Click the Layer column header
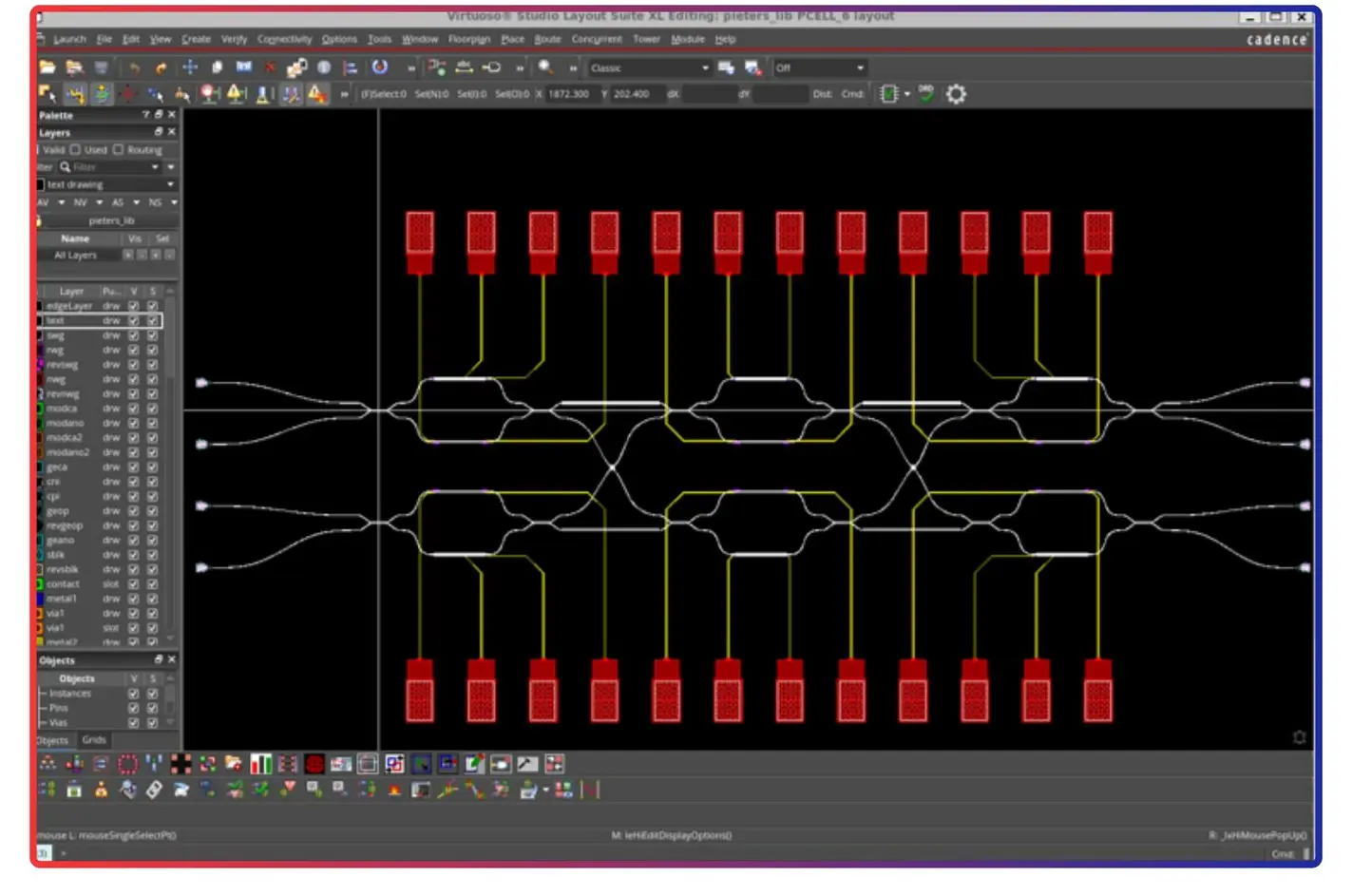Image resolution: width=1352 pixels, height=896 pixels. [72, 292]
